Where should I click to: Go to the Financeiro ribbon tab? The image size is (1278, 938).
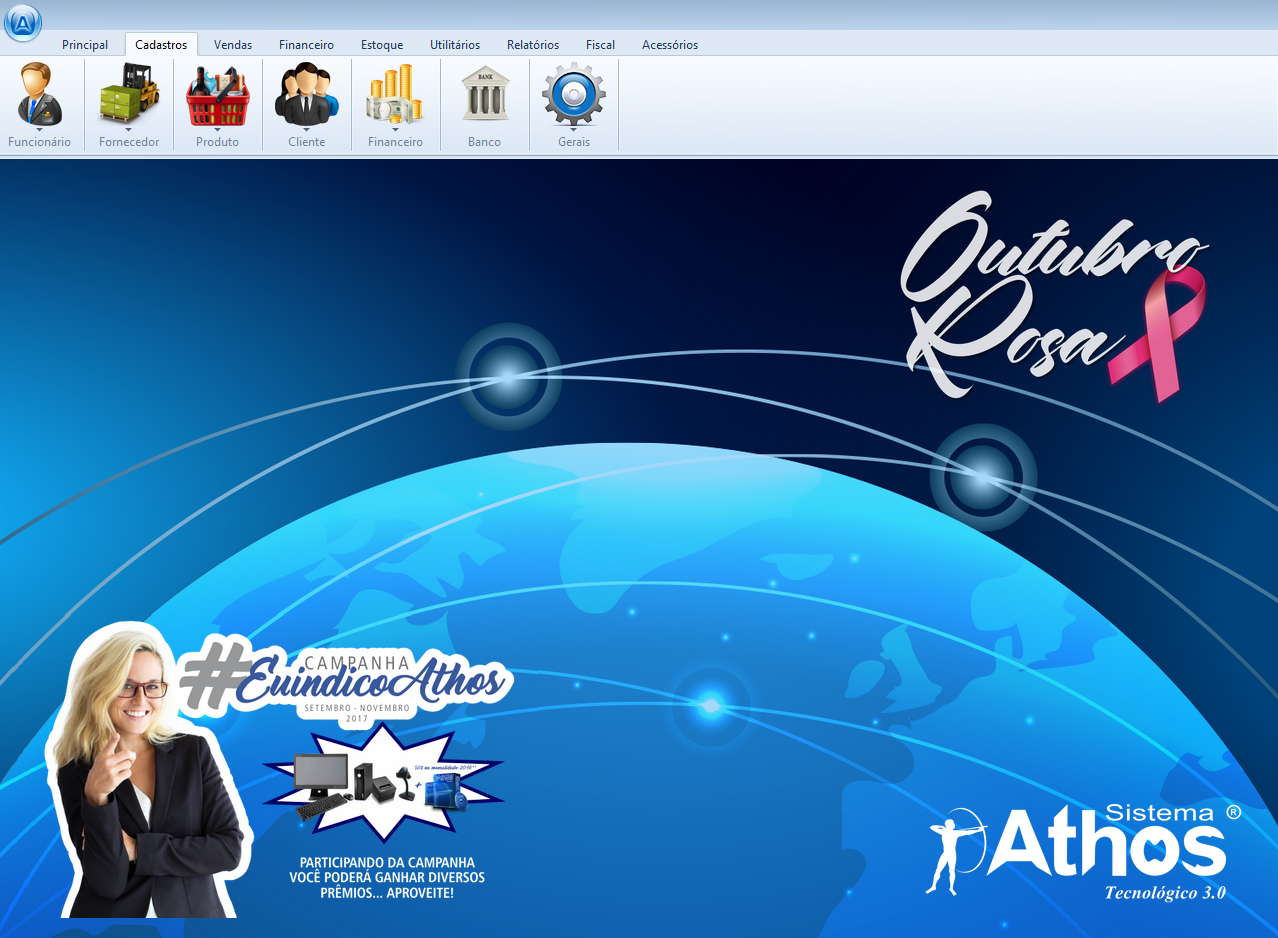306,45
